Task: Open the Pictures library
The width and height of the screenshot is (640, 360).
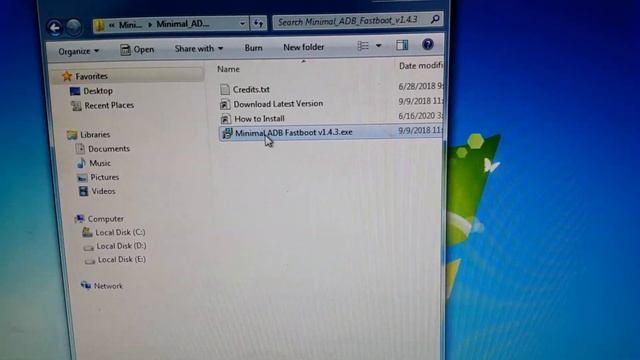Action: [x=104, y=177]
